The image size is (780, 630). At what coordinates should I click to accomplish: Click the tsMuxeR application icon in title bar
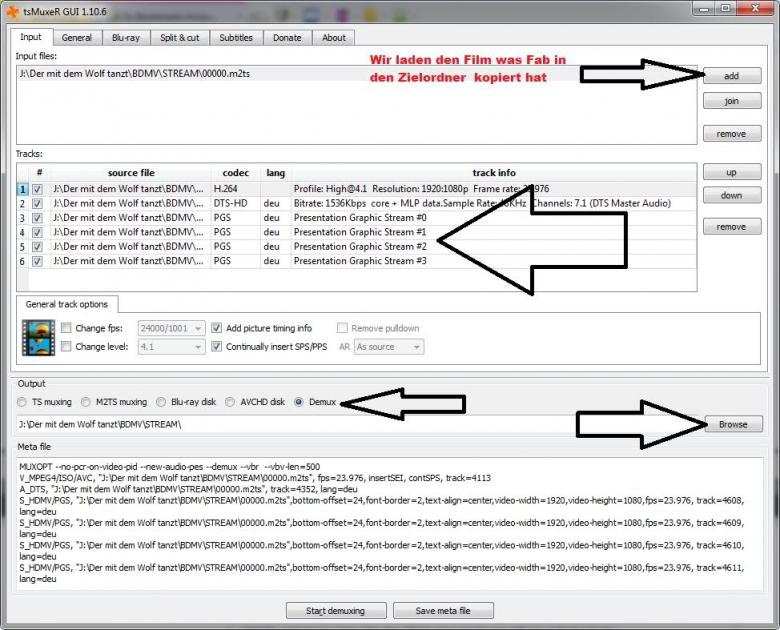(x=12, y=10)
